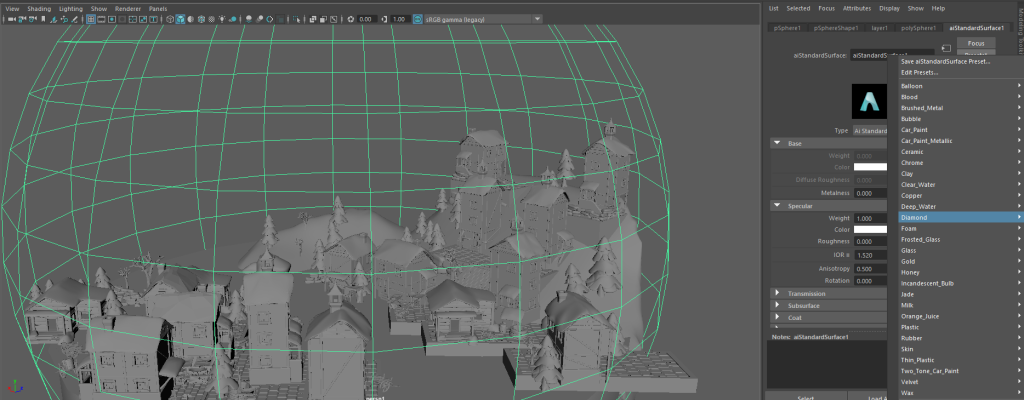Choose Edit Presets... menu entry

(920, 73)
